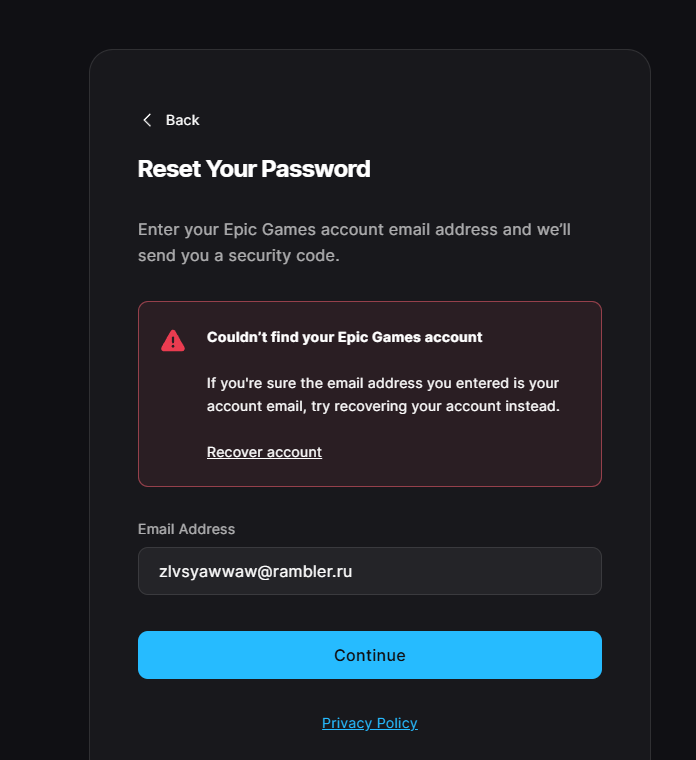
Task: Focus the Email Address input field
Action: tap(370, 571)
